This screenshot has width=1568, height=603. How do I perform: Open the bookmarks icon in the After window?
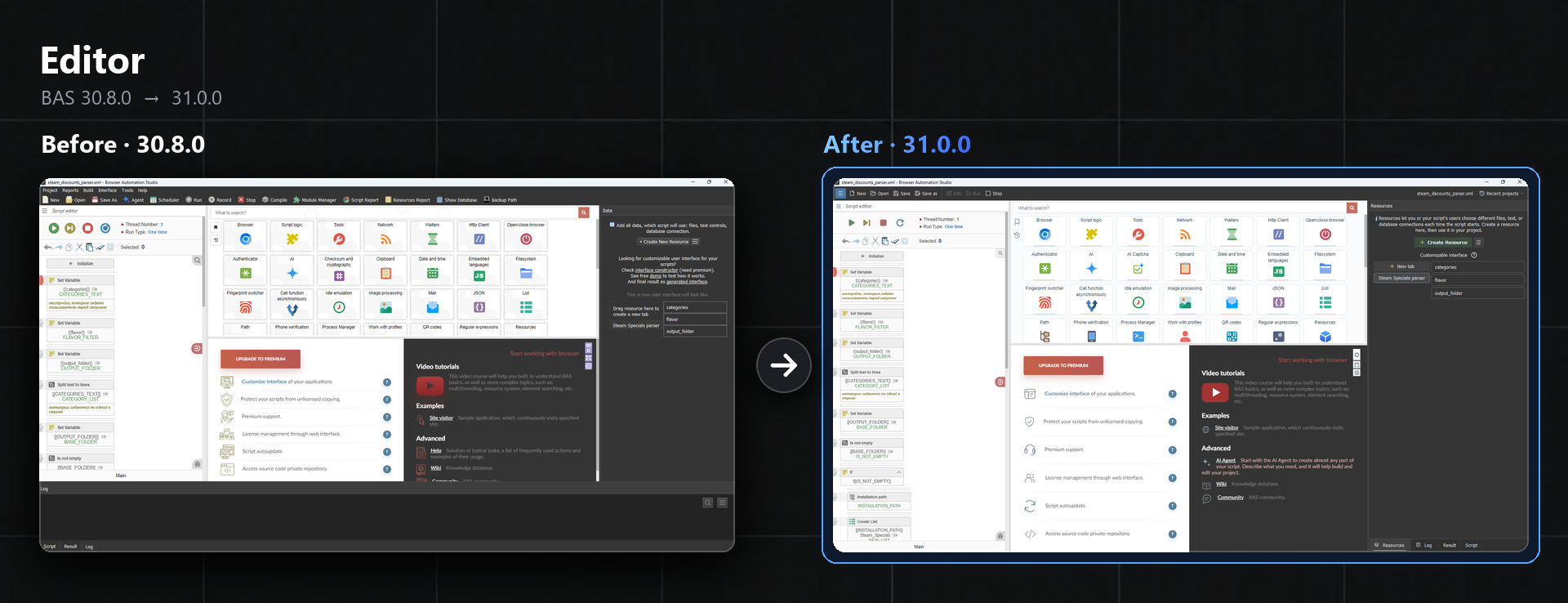click(x=1017, y=221)
